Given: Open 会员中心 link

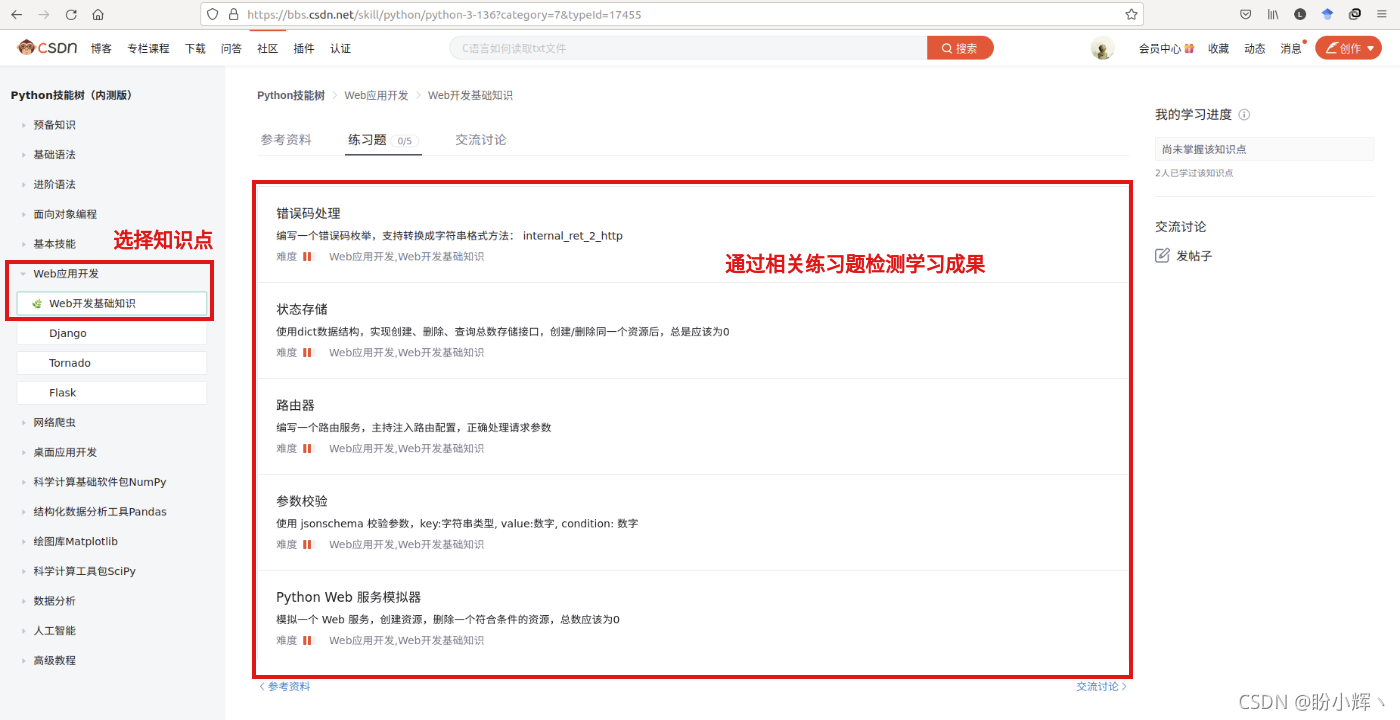Looking at the screenshot, I should 1166,48.
